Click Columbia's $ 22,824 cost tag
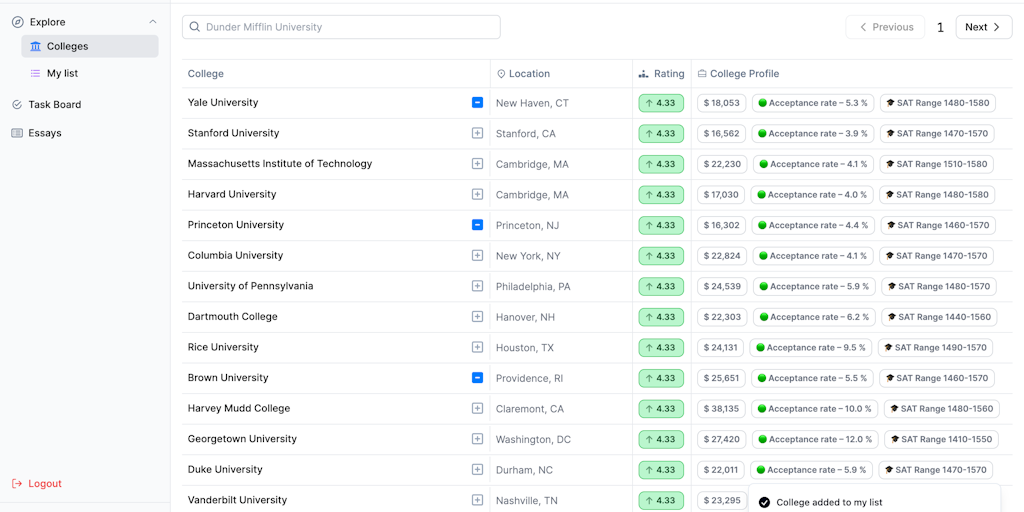Image resolution: width=1024 pixels, height=512 pixels. coord(722,255)
